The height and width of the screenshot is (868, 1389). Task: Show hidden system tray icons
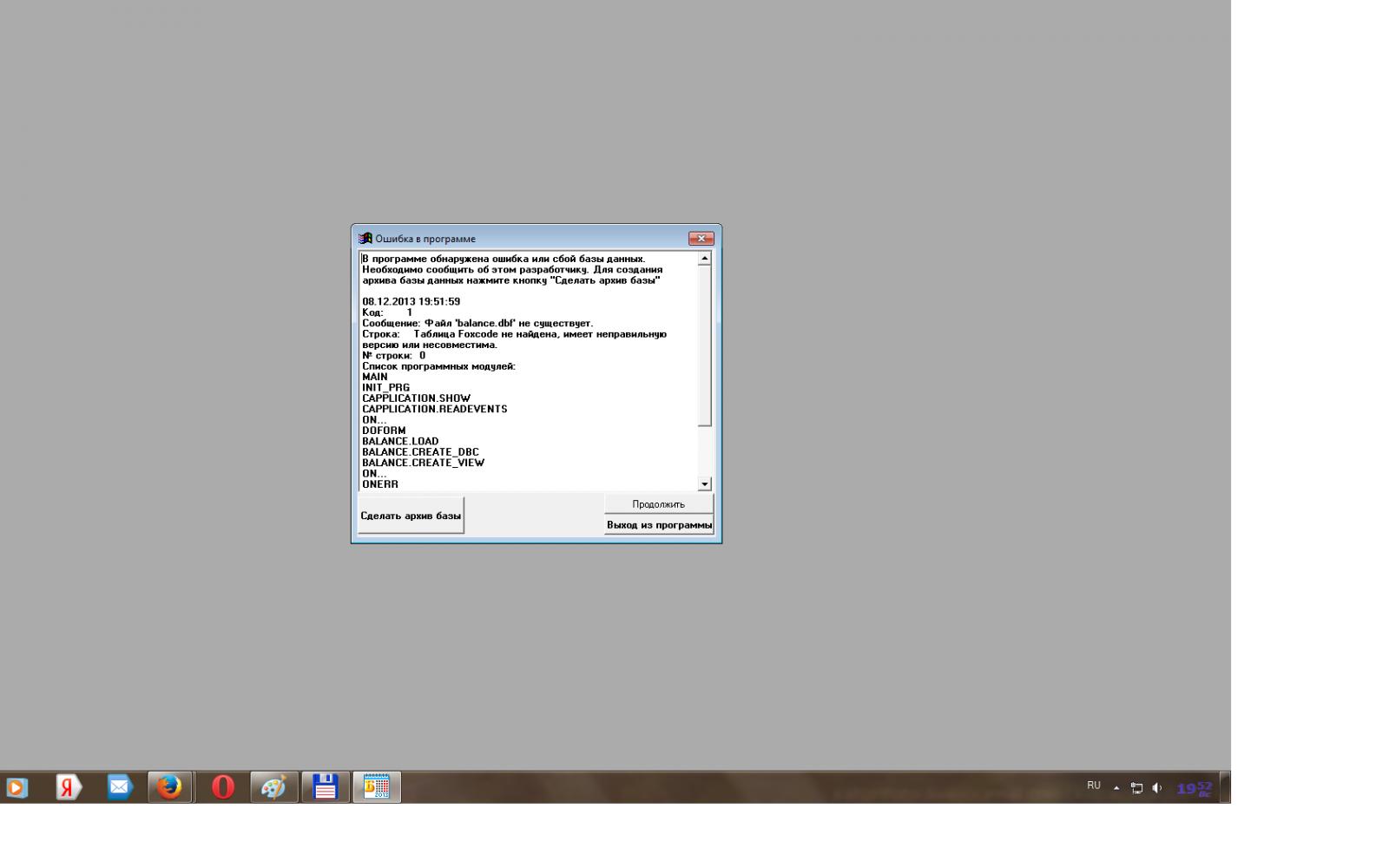pyautogui.click(x=1116, y=788)
